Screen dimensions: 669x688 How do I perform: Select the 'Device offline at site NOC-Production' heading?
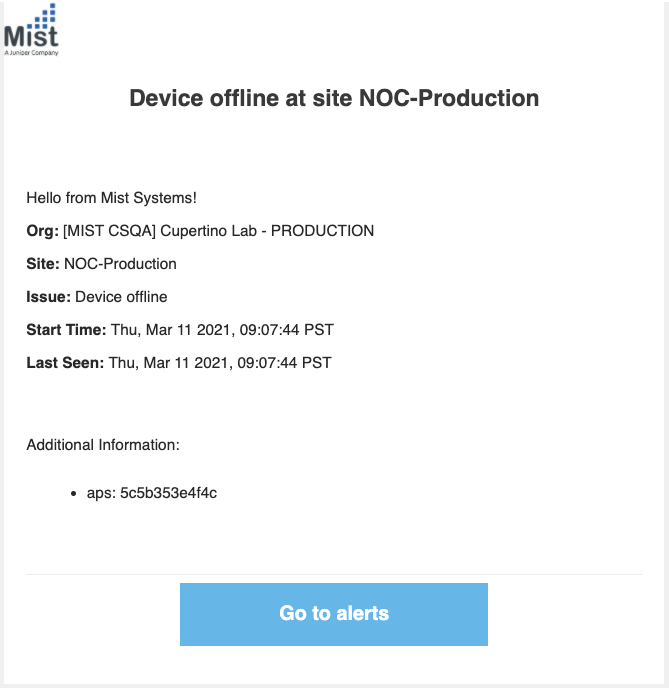coord(334,98)
